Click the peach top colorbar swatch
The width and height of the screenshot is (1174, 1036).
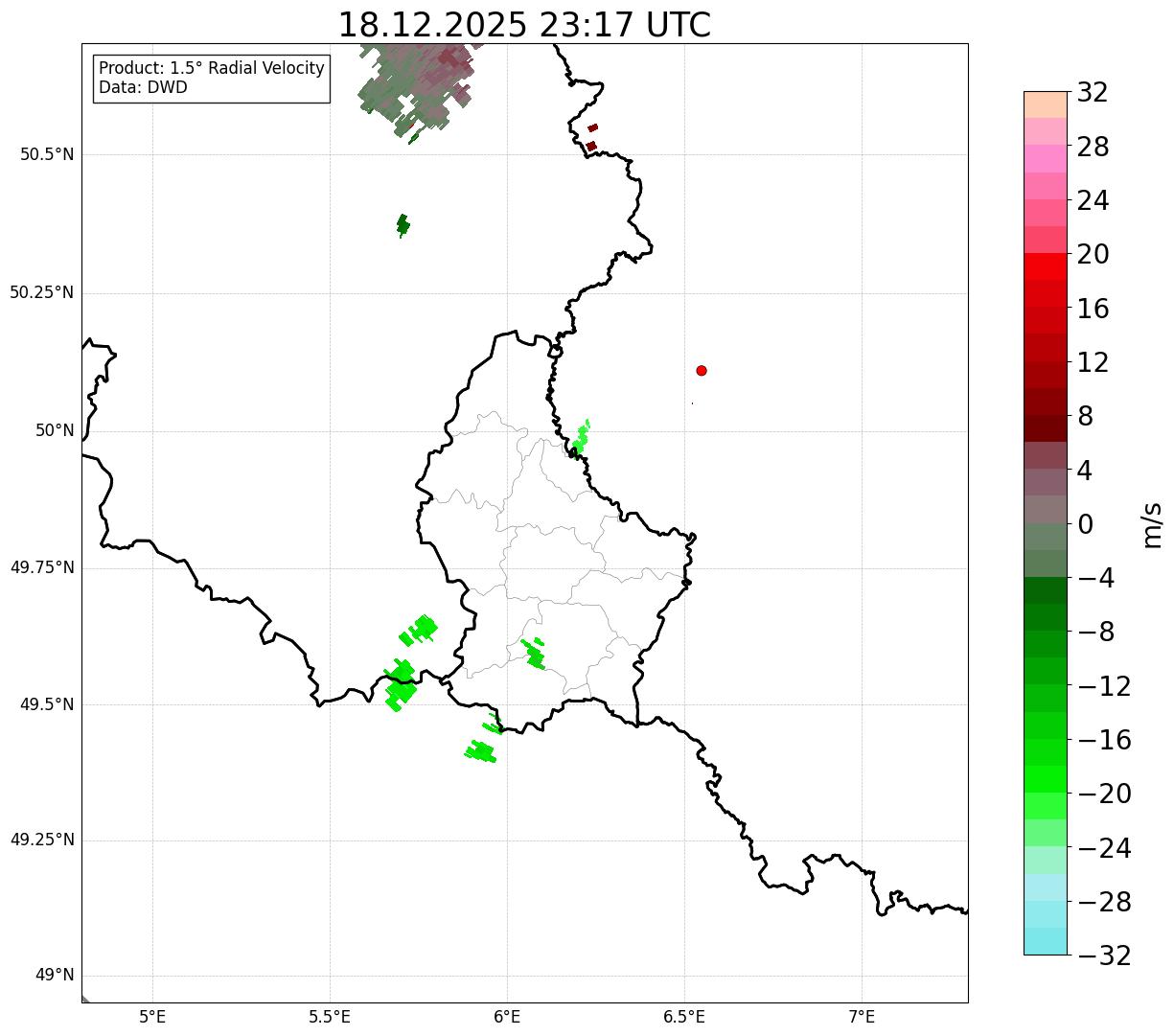click(1046, 104)
